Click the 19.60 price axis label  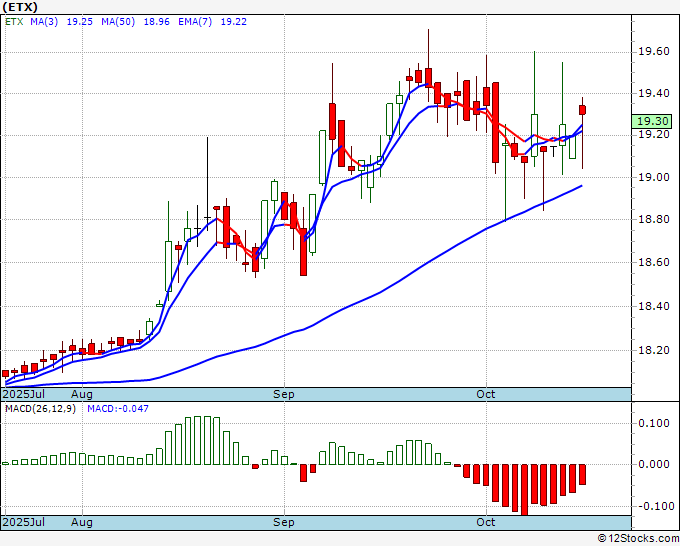654,52
